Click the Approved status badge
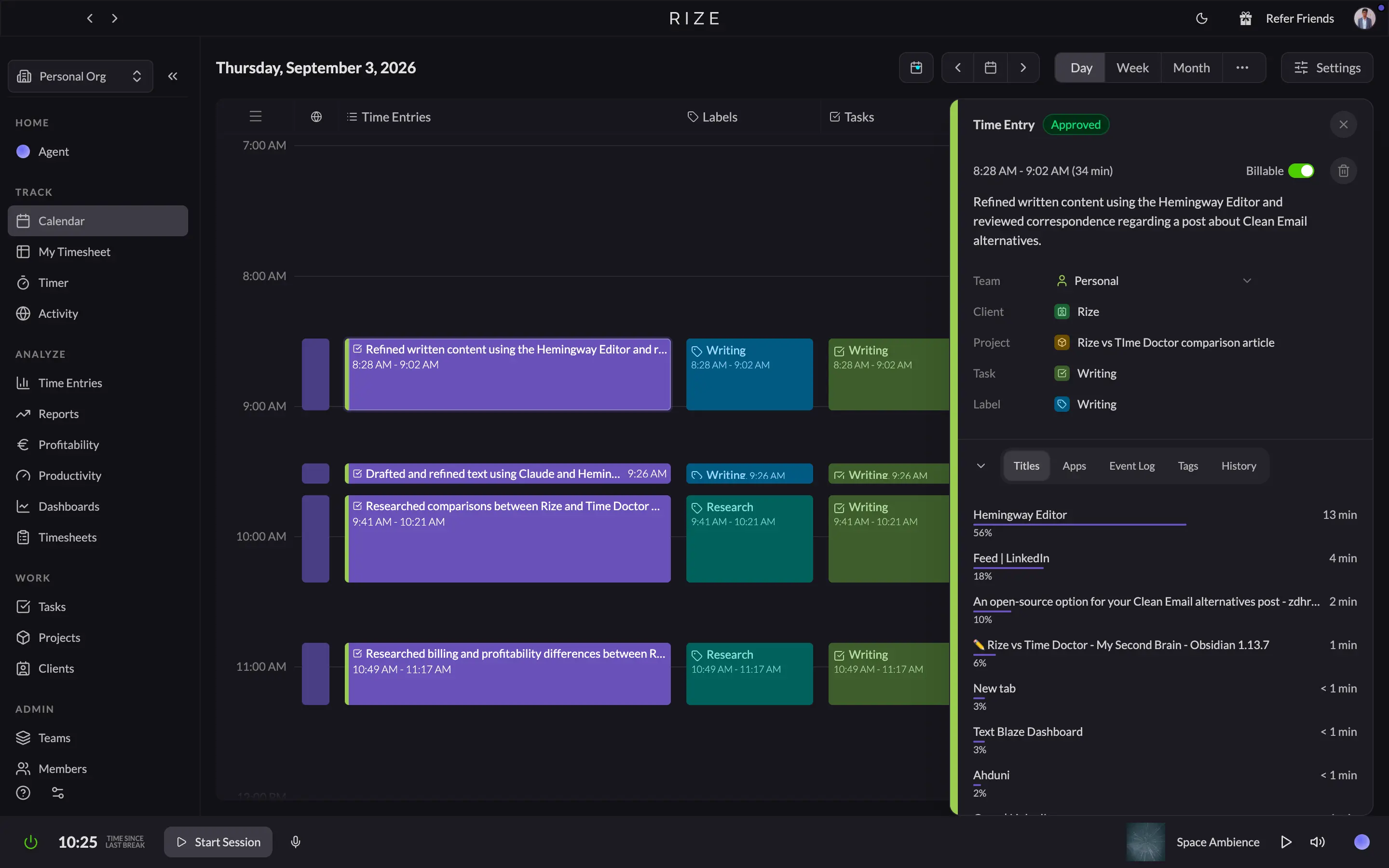 tap(1076, 124)
